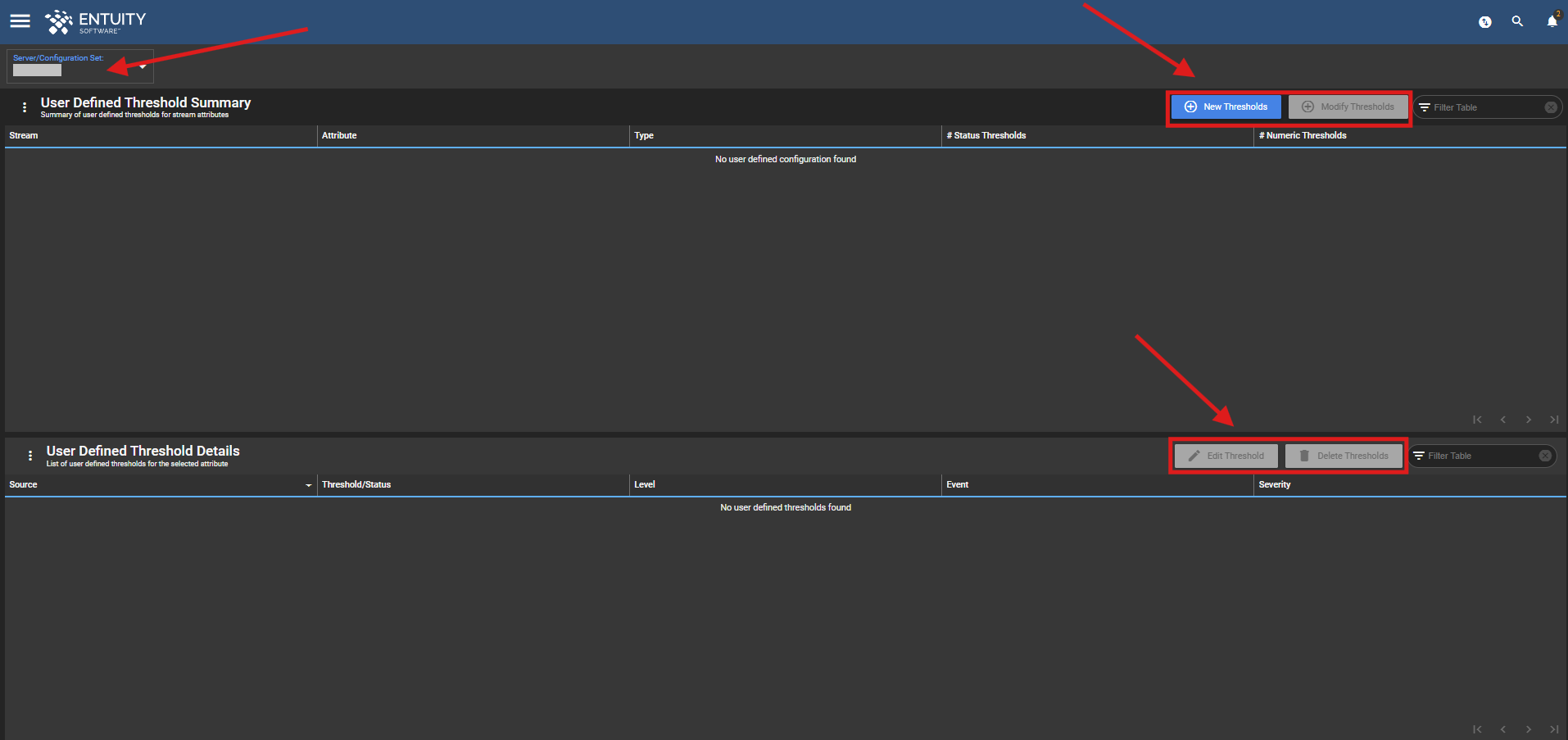Go to last page in Summary table
The height and width of the screenshot is (740, 1568).
pos(1554,420)
